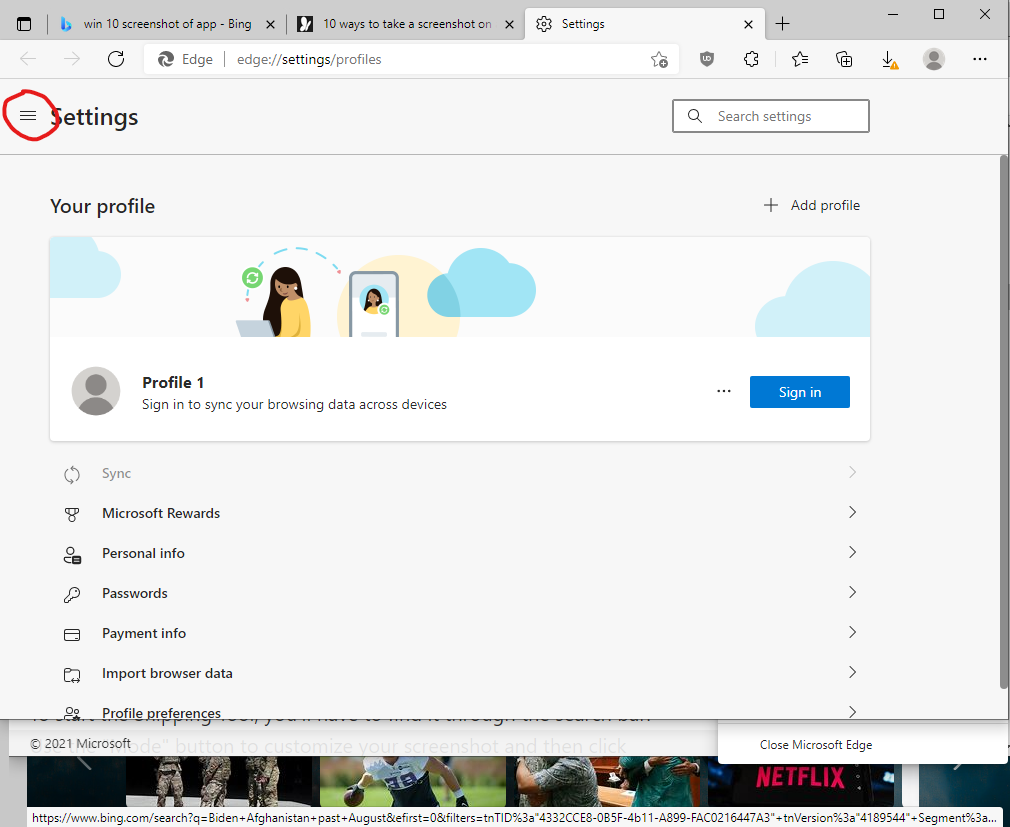This screenshot has height=827, width=1010.
Task: Click the football player thumbnail in background page
Action: coord(412,781)
